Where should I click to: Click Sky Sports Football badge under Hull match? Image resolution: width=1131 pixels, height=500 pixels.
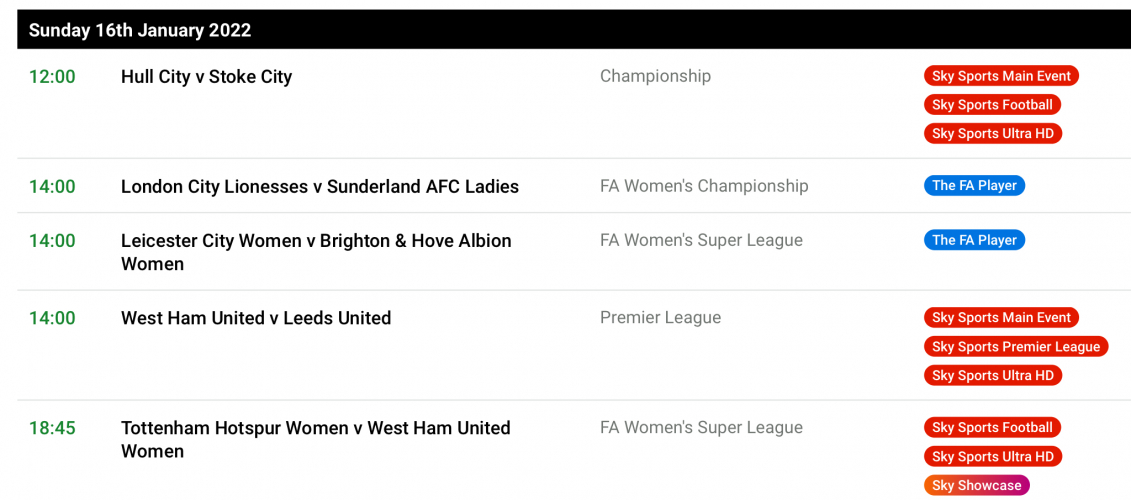tap(991, 105)
